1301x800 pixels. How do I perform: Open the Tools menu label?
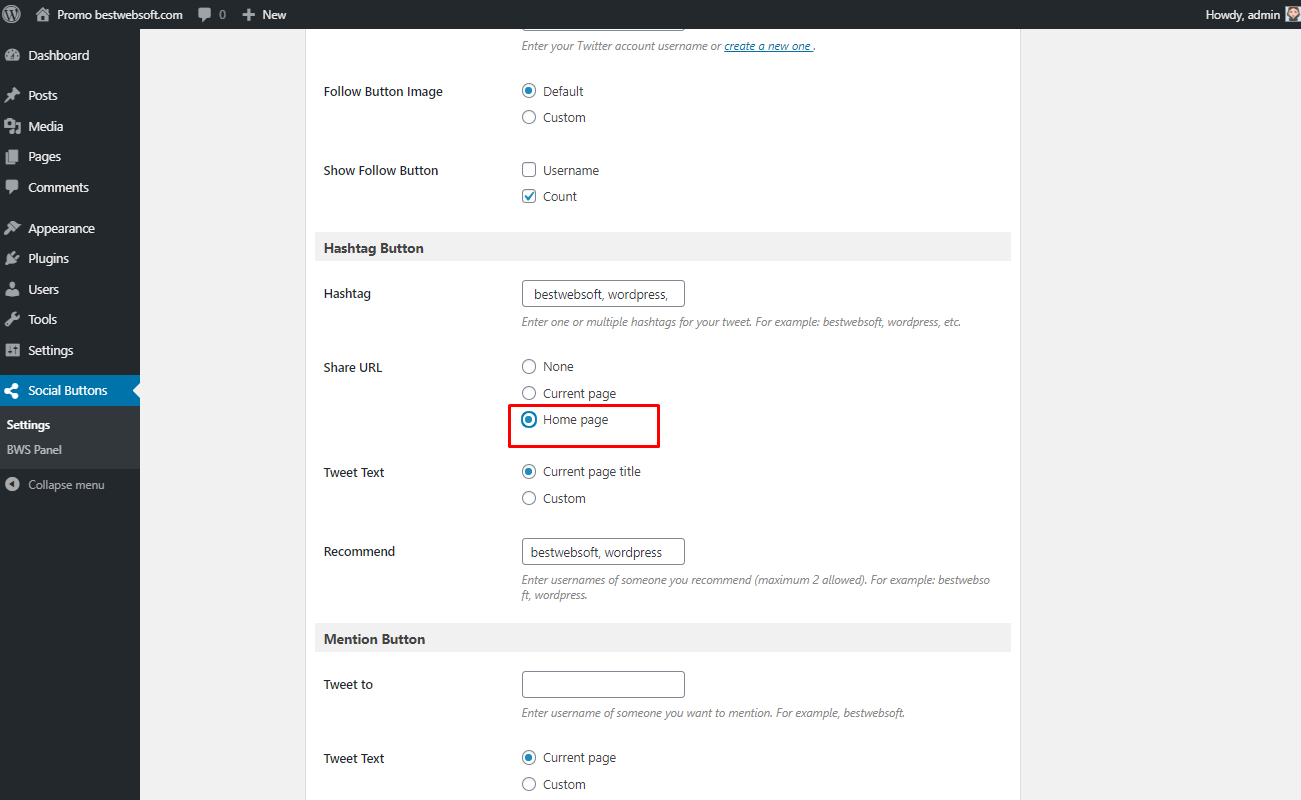[x=42, y=319]
